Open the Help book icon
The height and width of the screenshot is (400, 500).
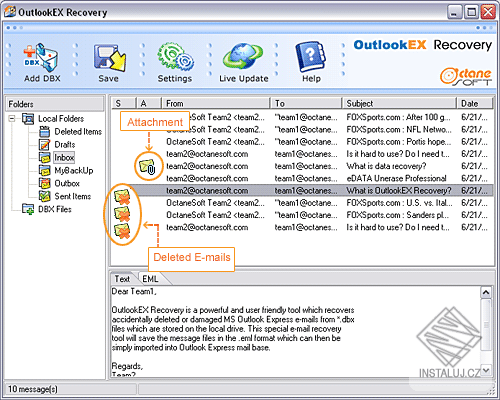coord(310,57)
